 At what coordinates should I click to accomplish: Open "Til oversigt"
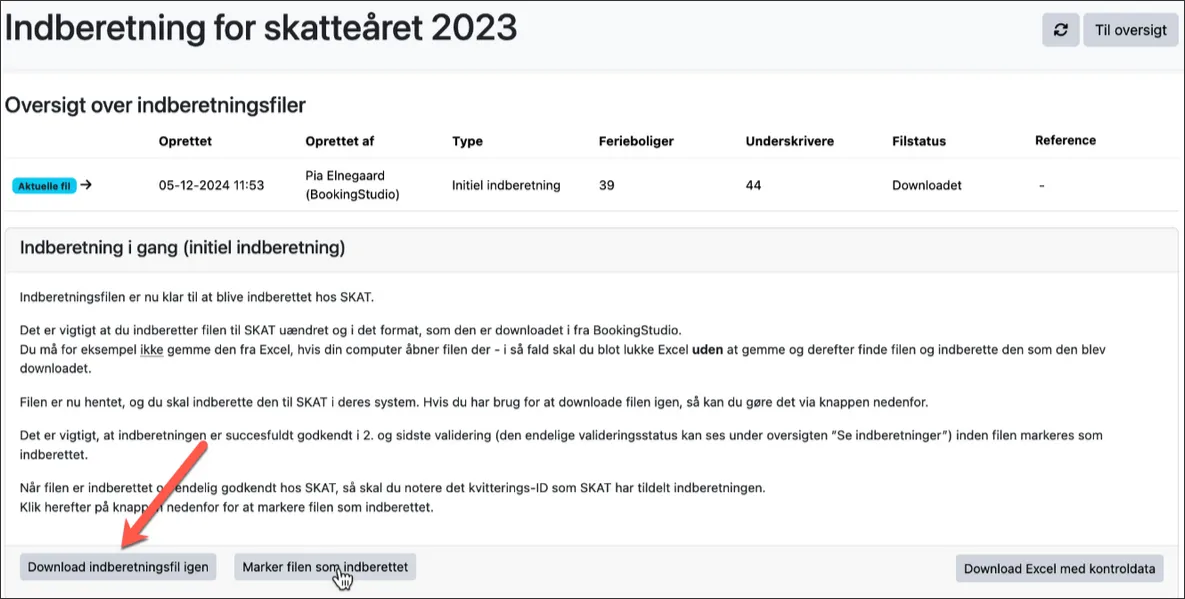pos(1130,29)
